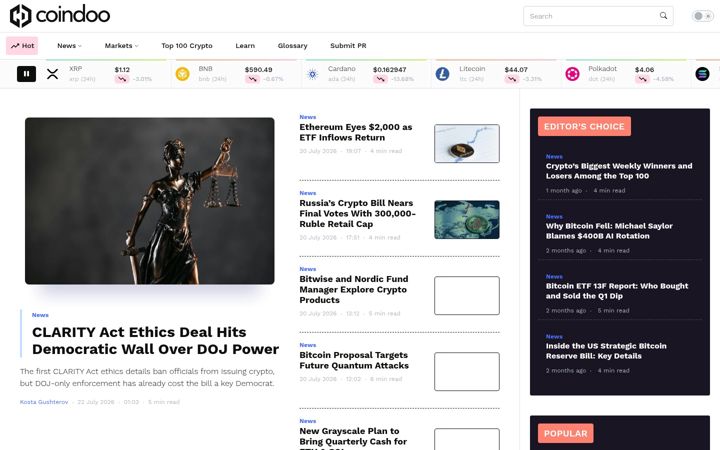Click Cardano price $0.162947
720x450 pixels.
pos(389,70)
